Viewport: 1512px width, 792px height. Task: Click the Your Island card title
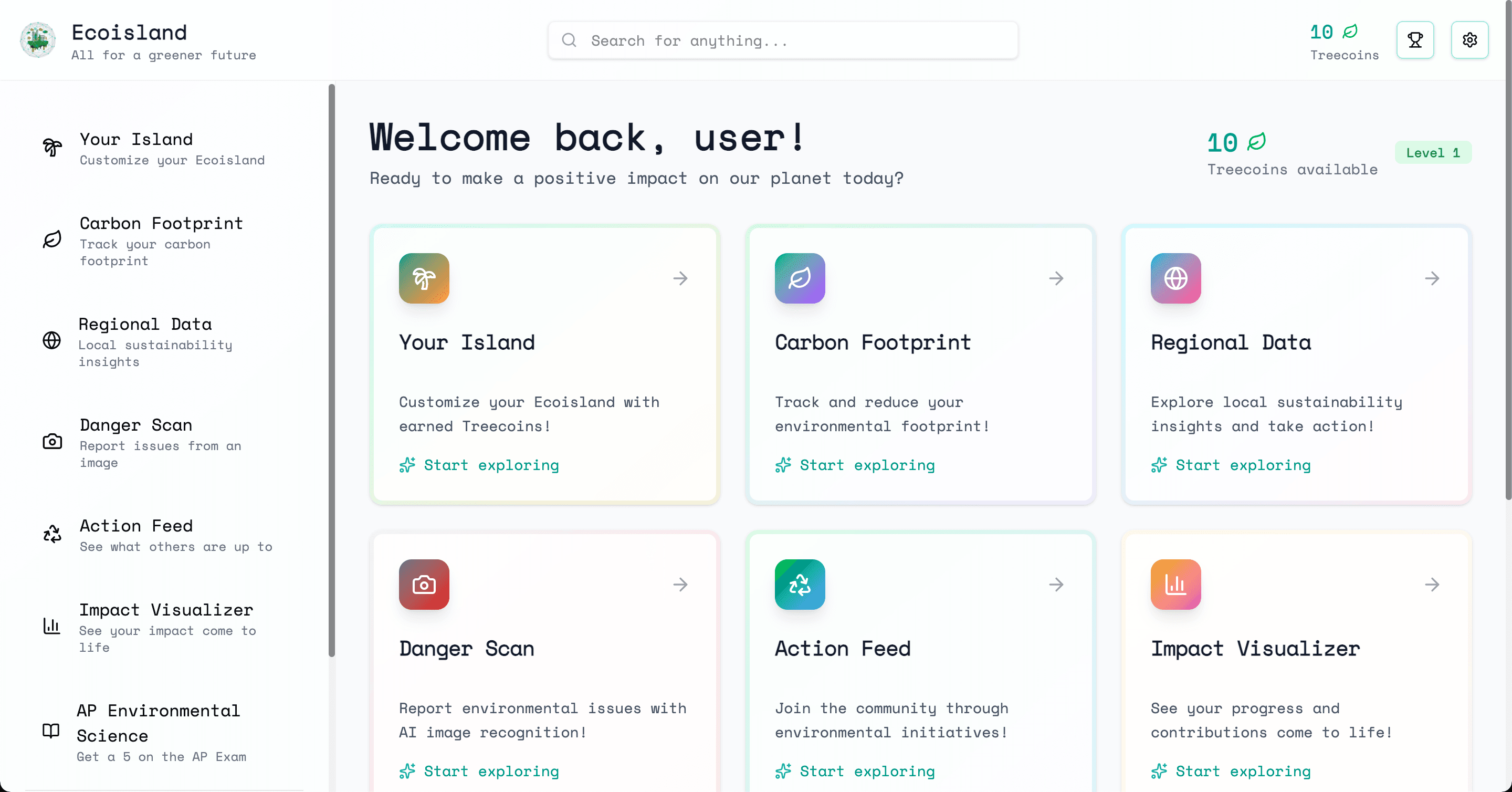(467, 342)
